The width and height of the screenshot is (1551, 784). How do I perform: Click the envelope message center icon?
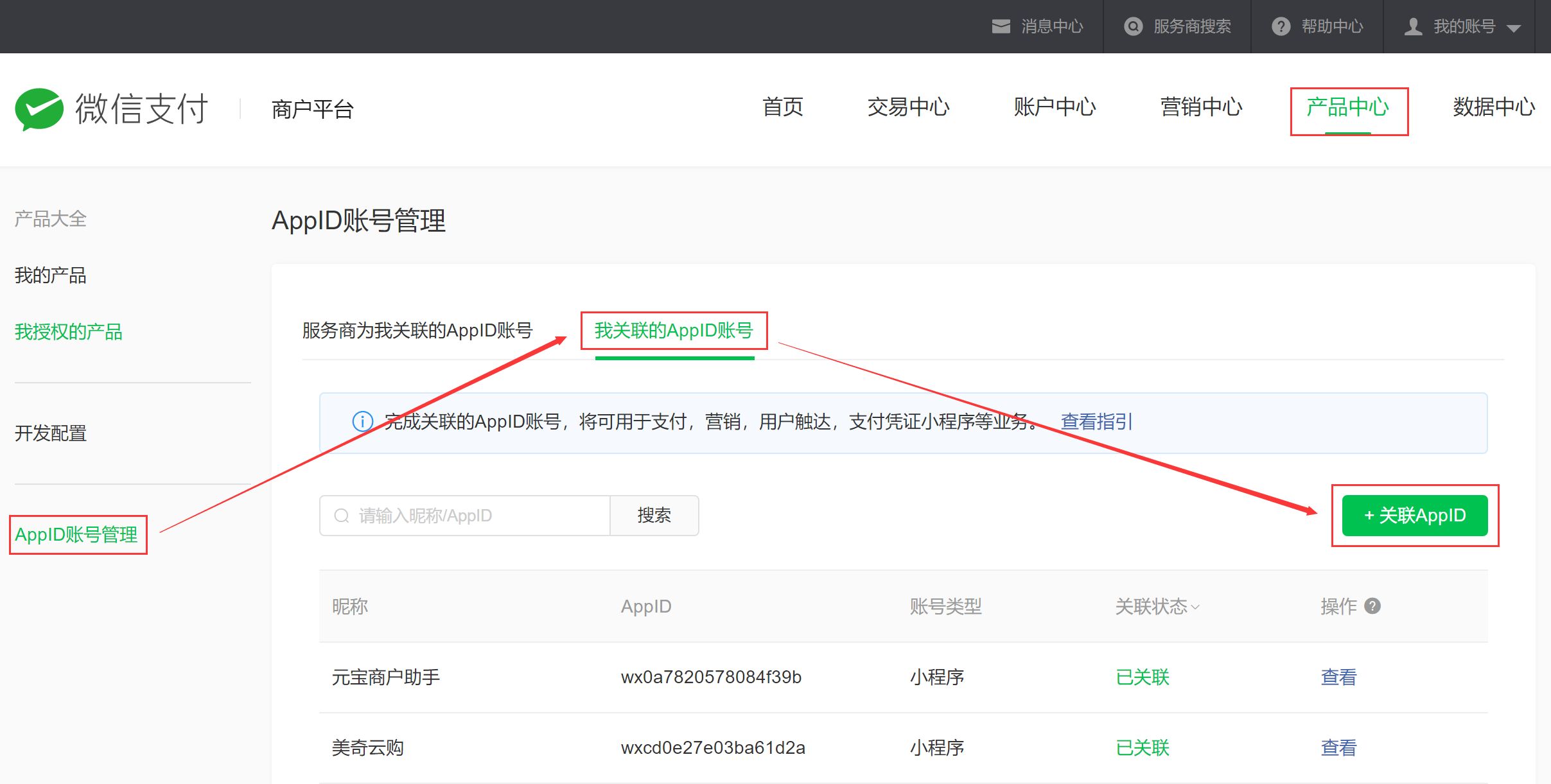coord(1001,26)
